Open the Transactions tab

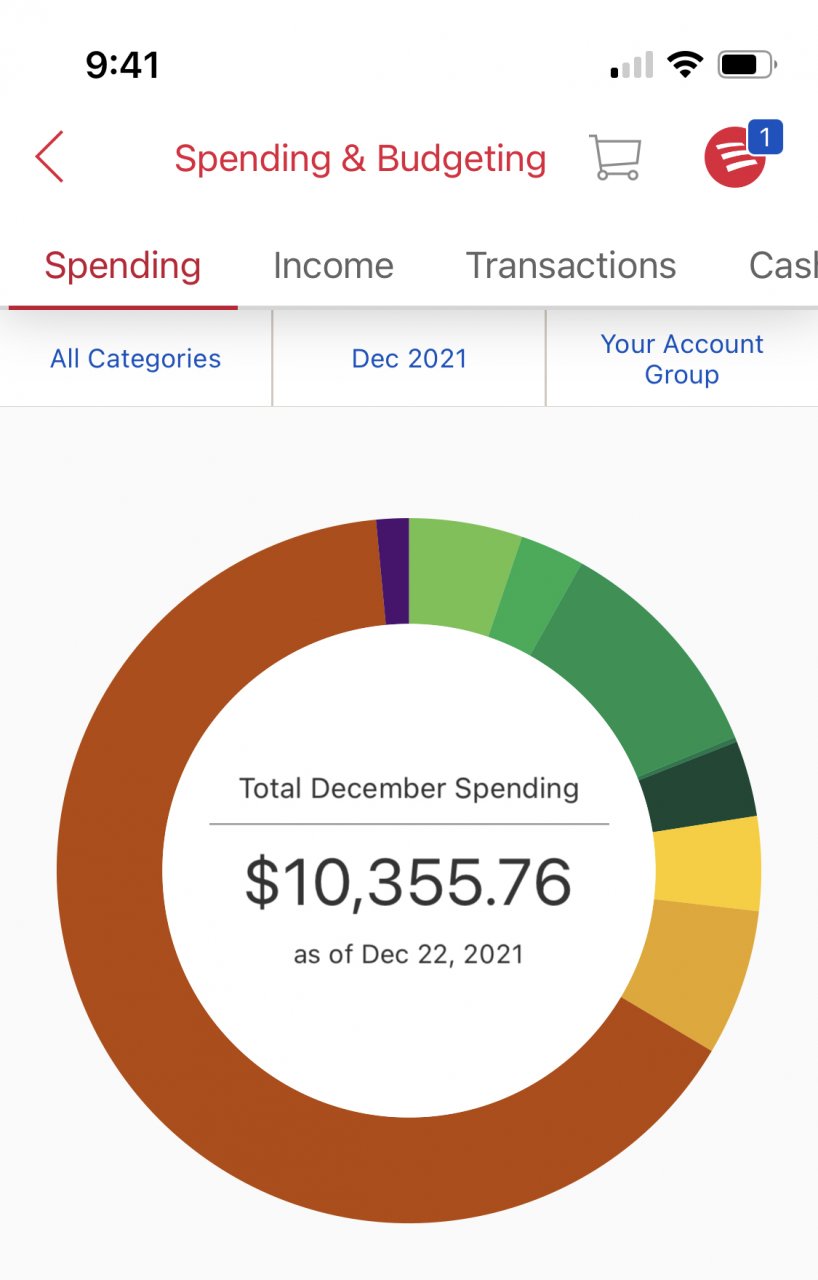point(571,266)
